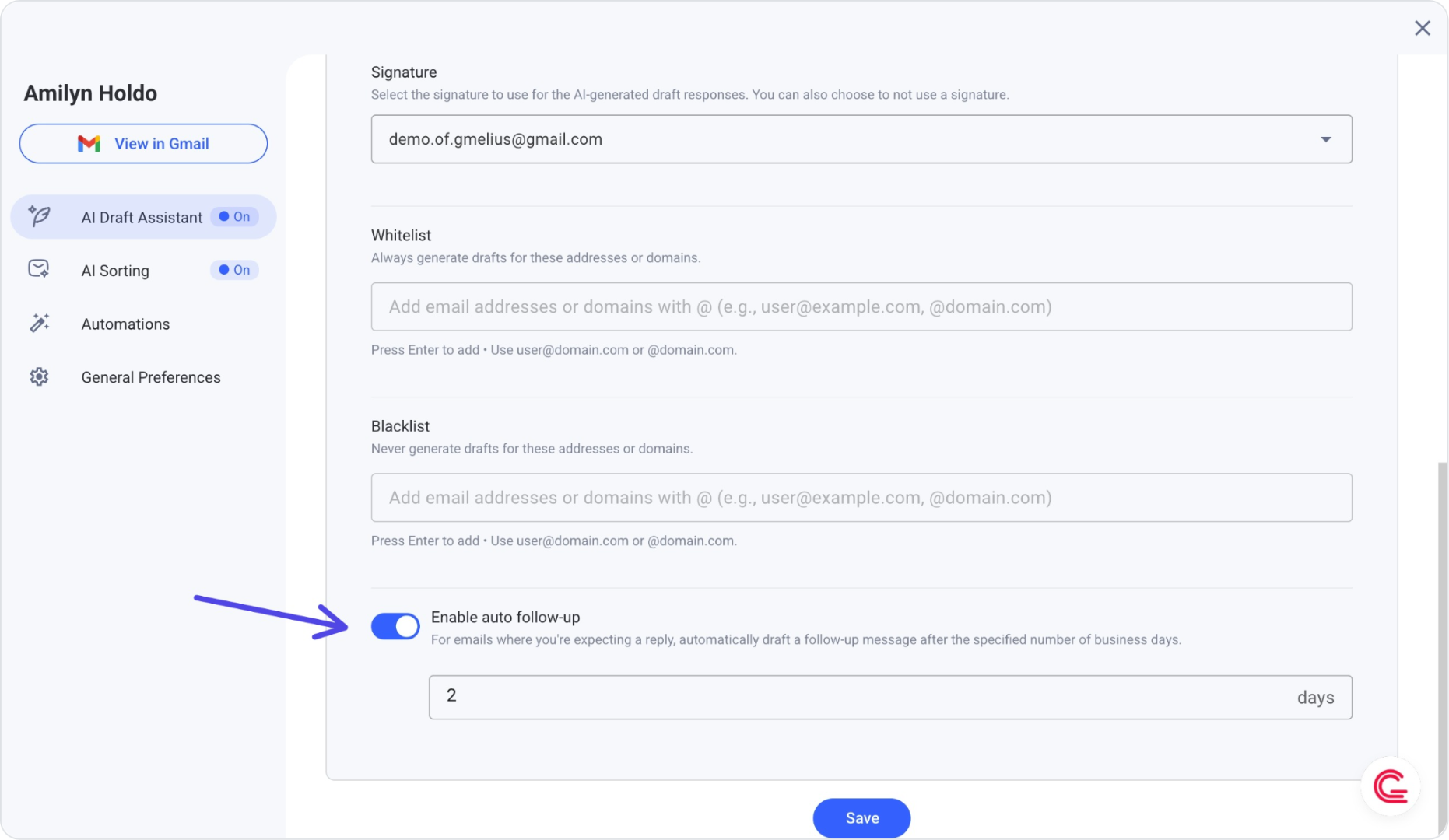This screenshot has height=840, width=1449.
Task: Click the Automations magic wand icon
Action: [x=39, y=323]
